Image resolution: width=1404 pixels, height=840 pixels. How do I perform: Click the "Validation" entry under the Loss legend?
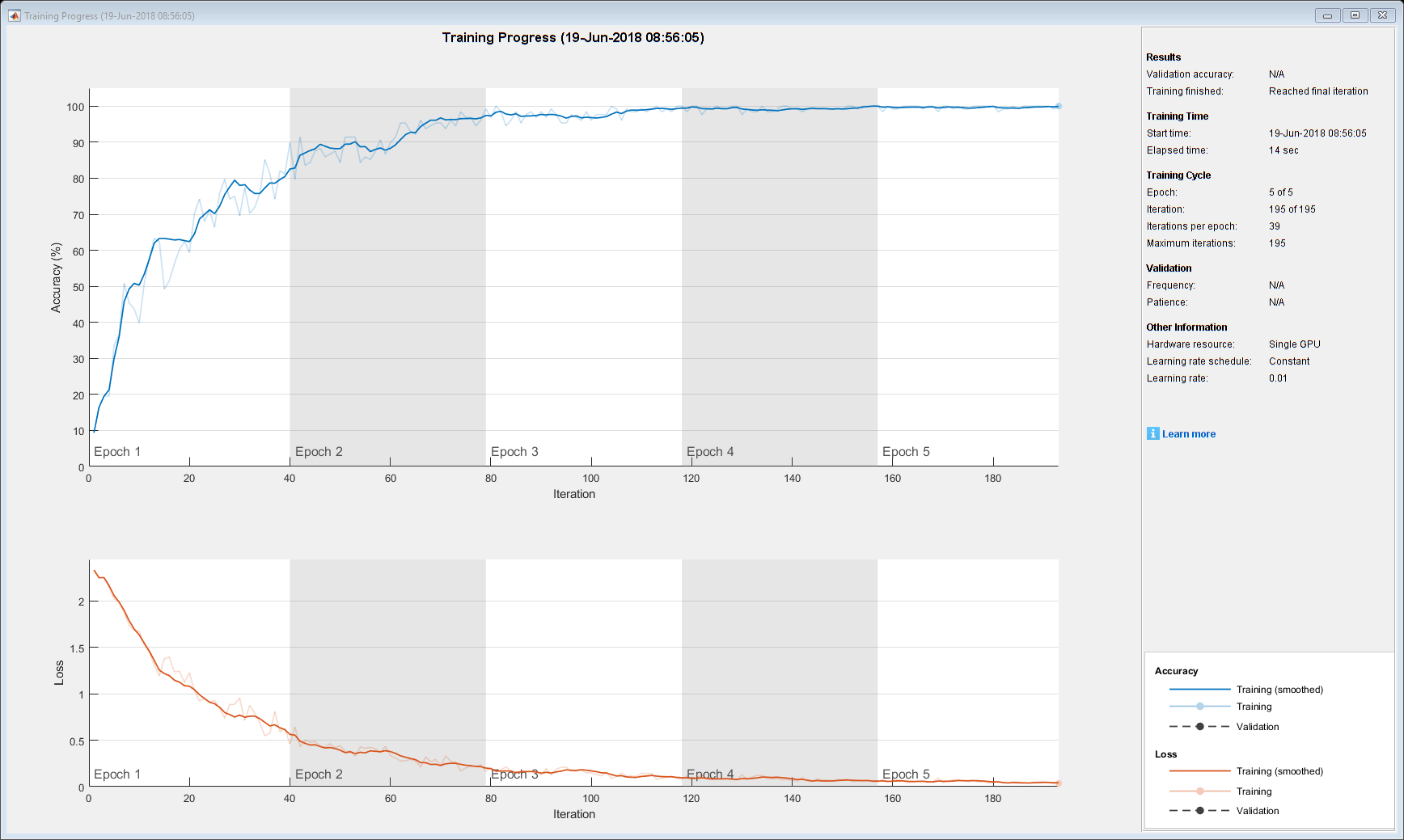click(1258, 811)
